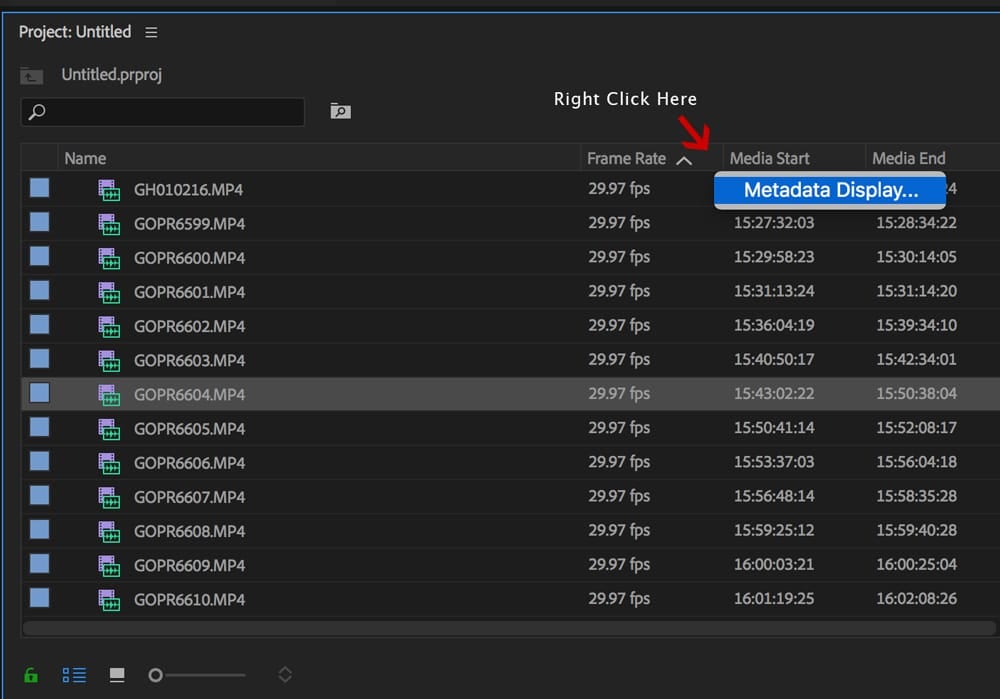Switch the project panel to List View
1000x699 pixels.
pyautogui.click(x=73, y=674)
